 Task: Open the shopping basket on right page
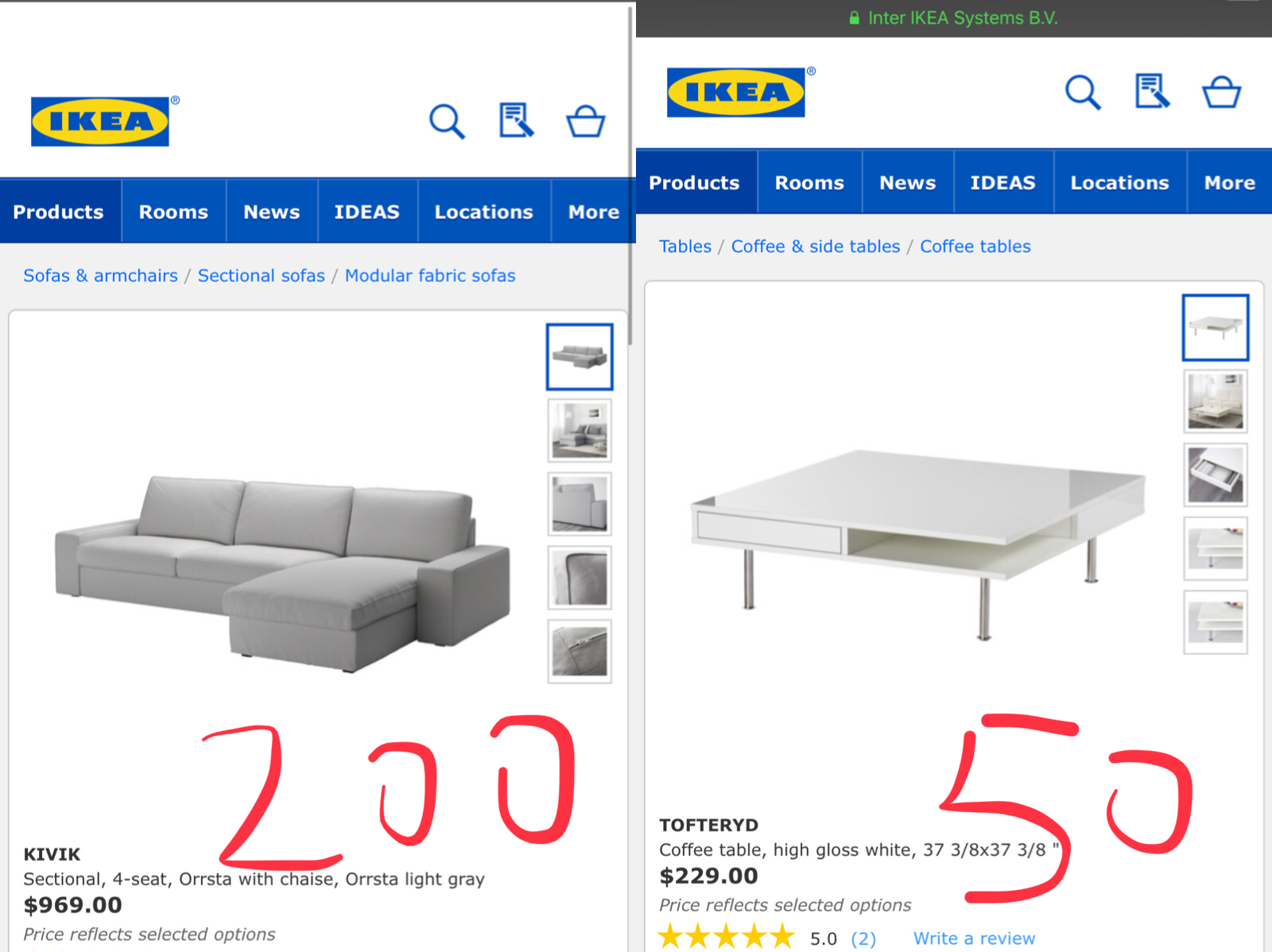(1221, 92)
